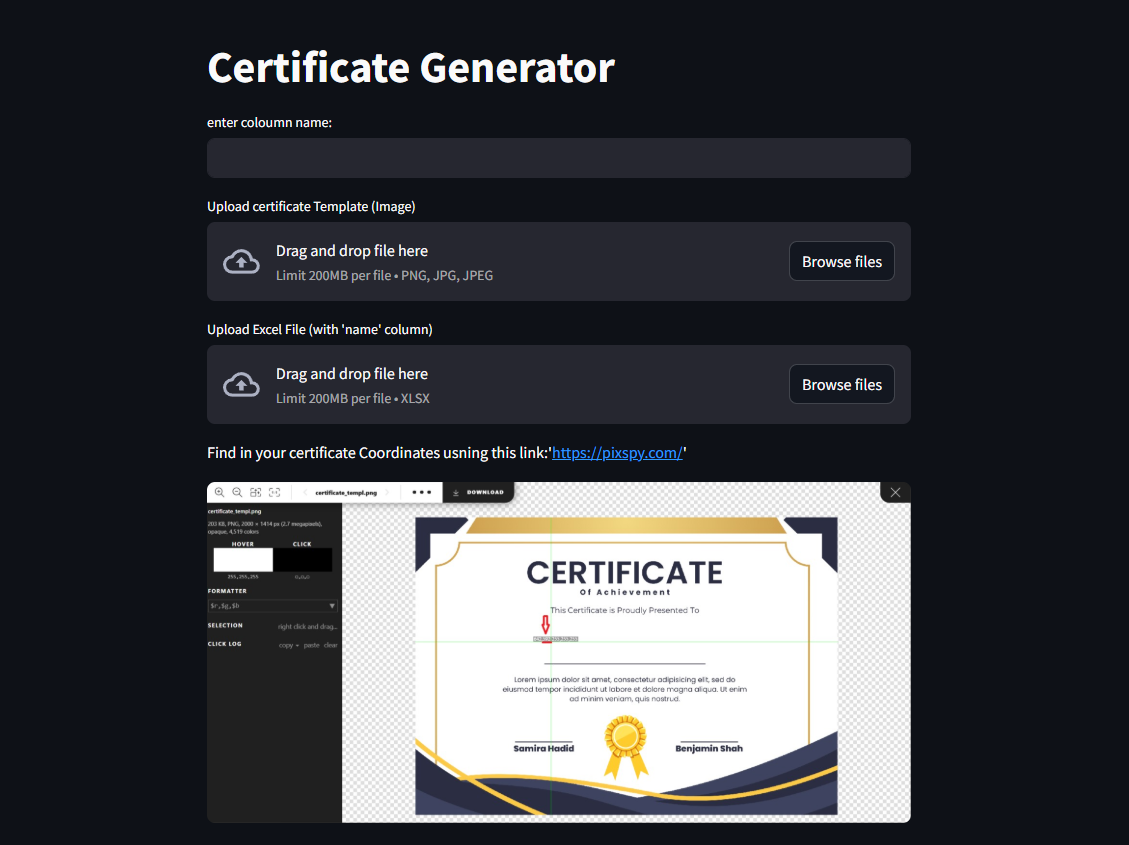Browse files for Excel XLSX upload

pos(842,384)
